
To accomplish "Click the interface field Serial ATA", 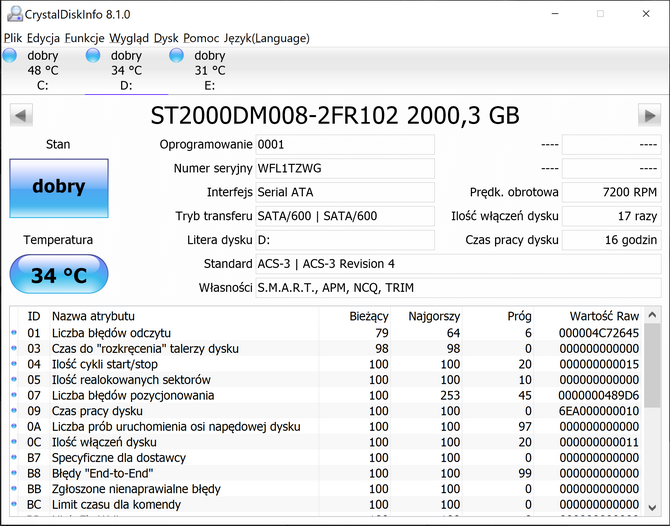I will point(345,192).
